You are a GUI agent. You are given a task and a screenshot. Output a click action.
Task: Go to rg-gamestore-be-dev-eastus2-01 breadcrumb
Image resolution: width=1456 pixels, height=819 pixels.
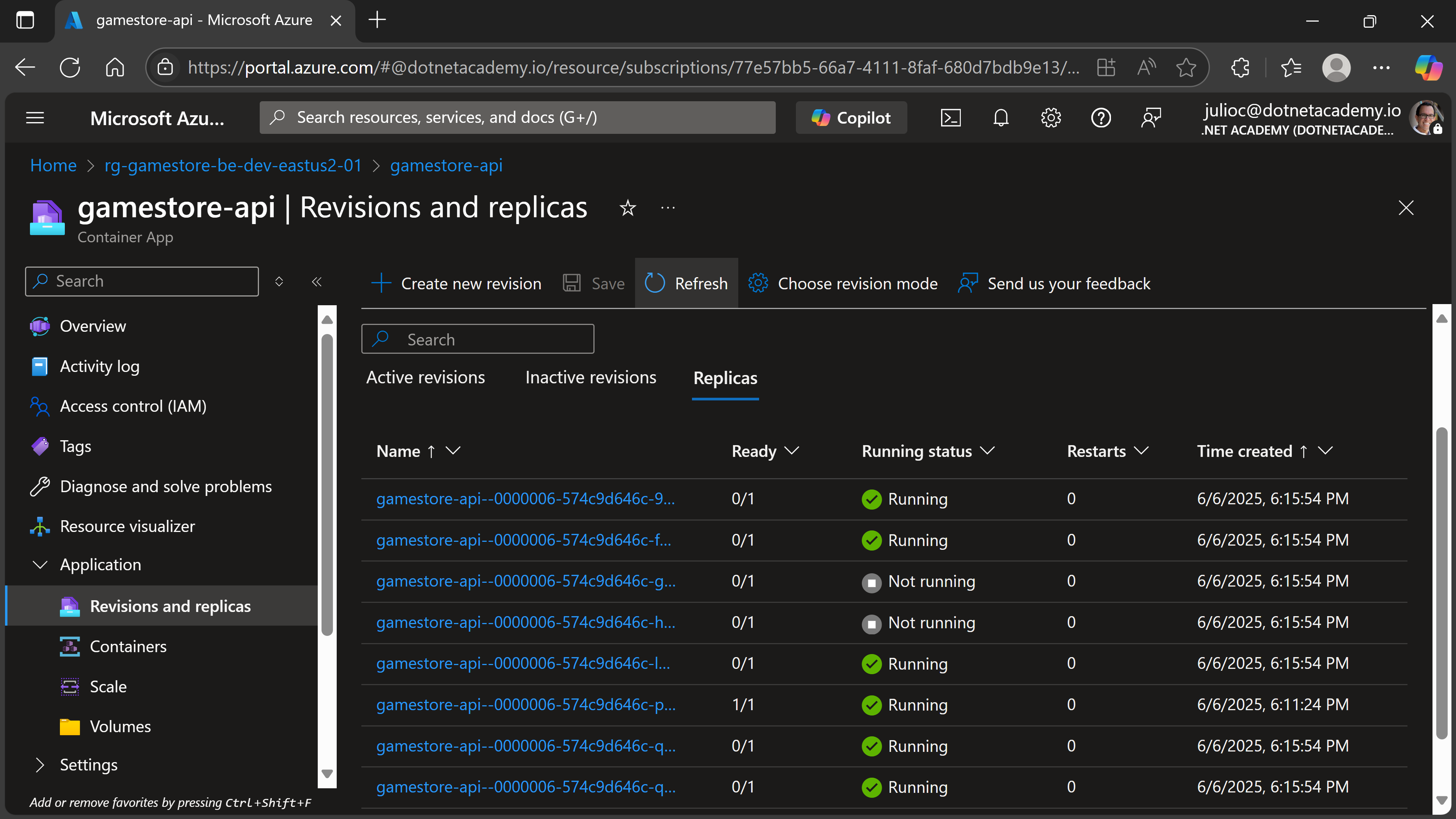[x=233, y=165]
